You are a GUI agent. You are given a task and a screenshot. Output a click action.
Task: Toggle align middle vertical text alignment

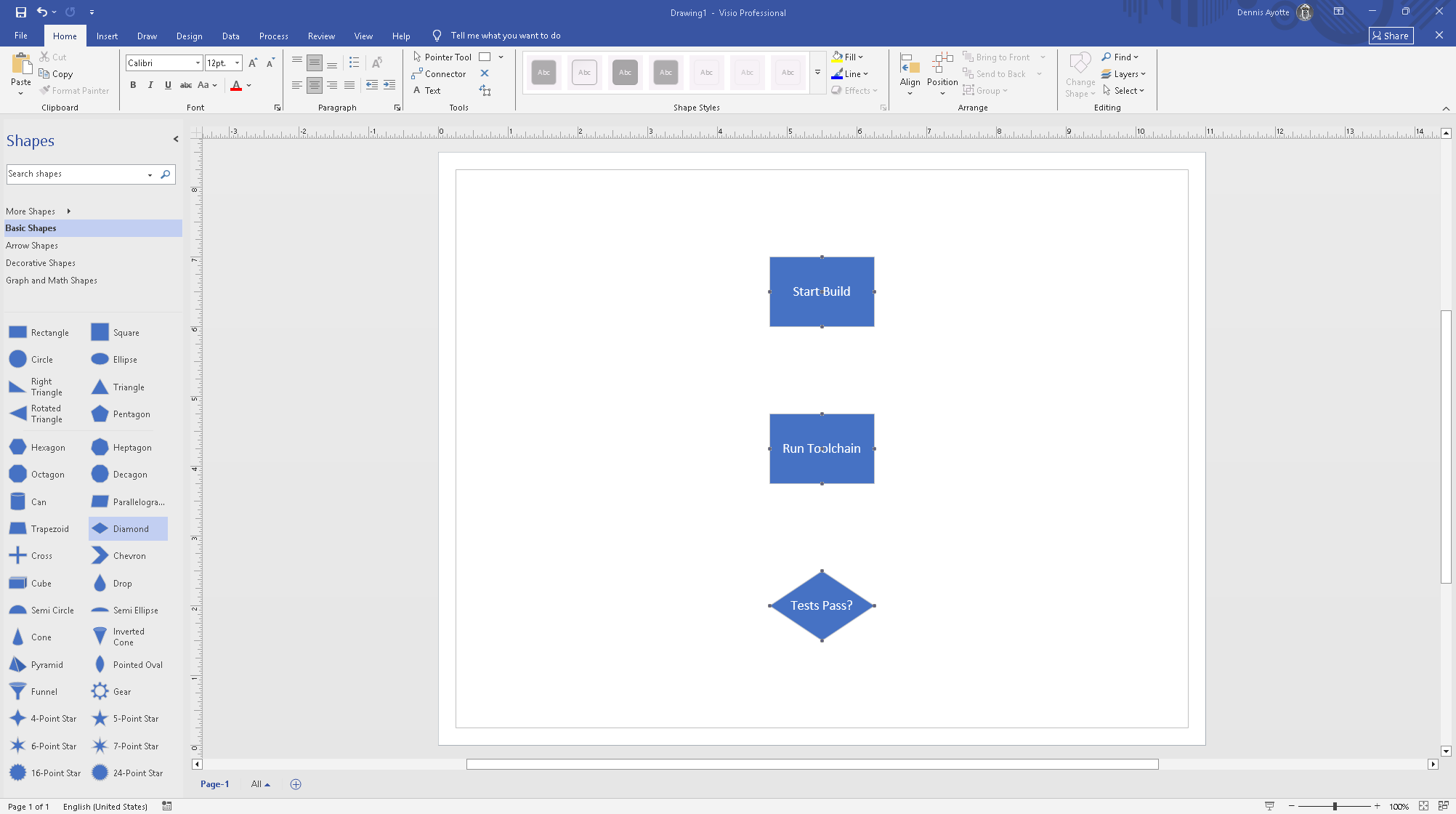click(314, 63)
